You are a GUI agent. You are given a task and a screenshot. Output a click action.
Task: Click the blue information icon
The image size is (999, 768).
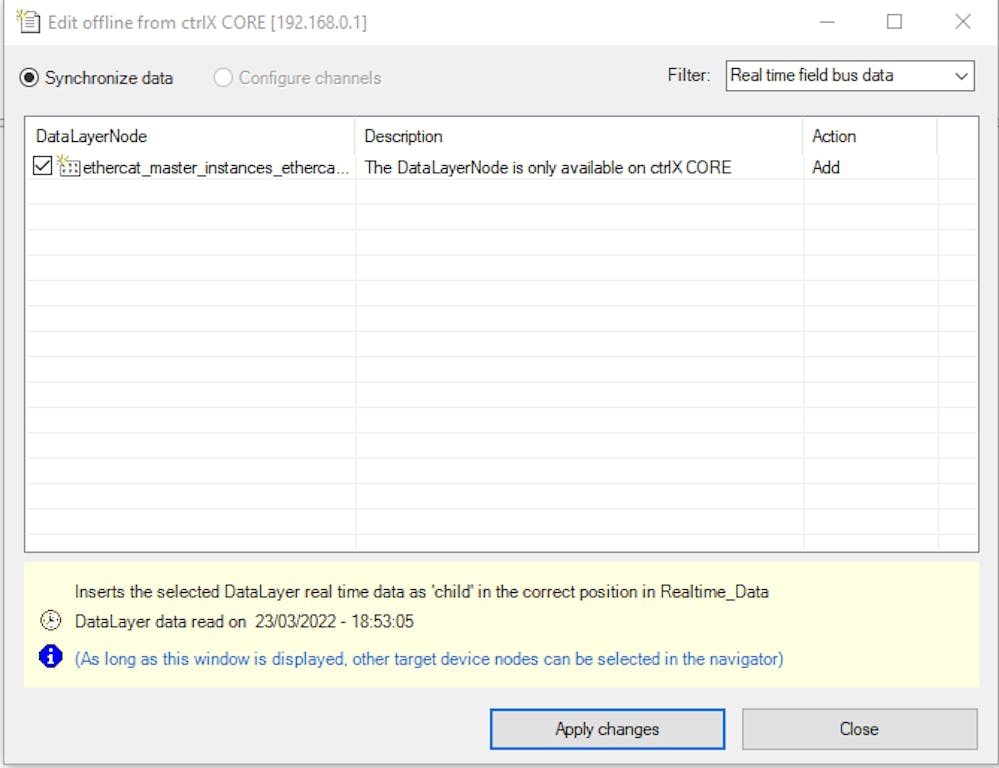pyautogui.click(x=50, y=657)
